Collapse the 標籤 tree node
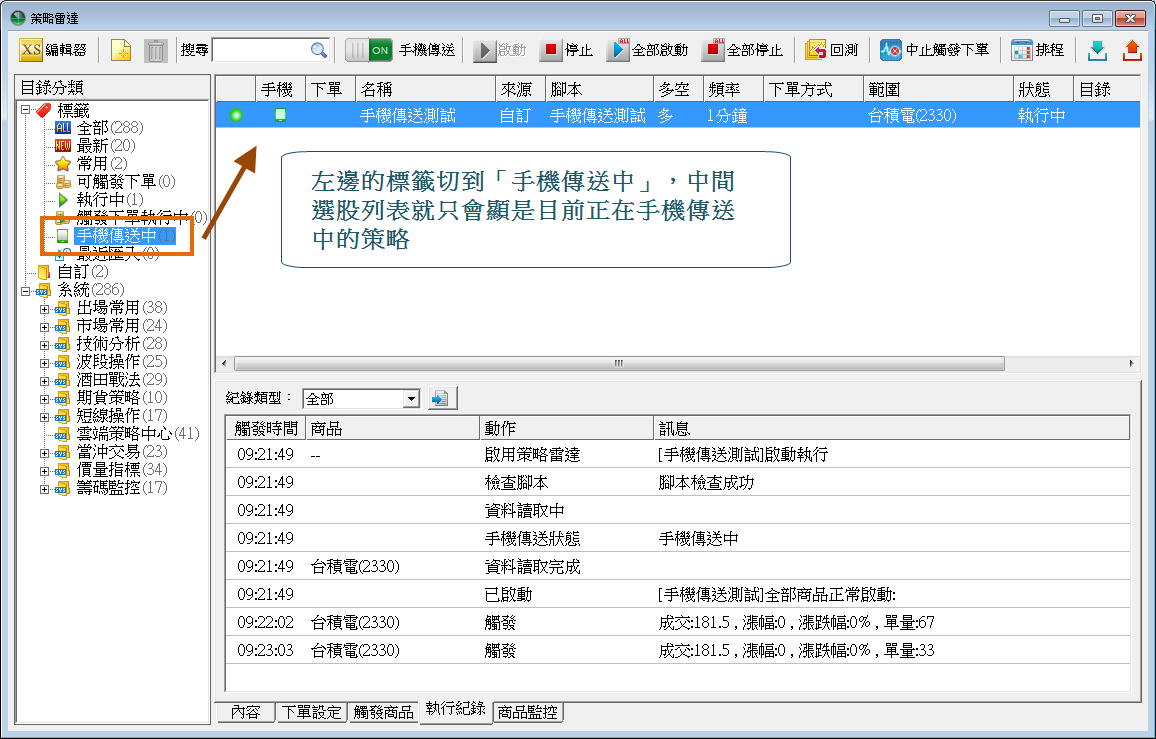This screenshot has height=739, width=1156. point(26,110)
